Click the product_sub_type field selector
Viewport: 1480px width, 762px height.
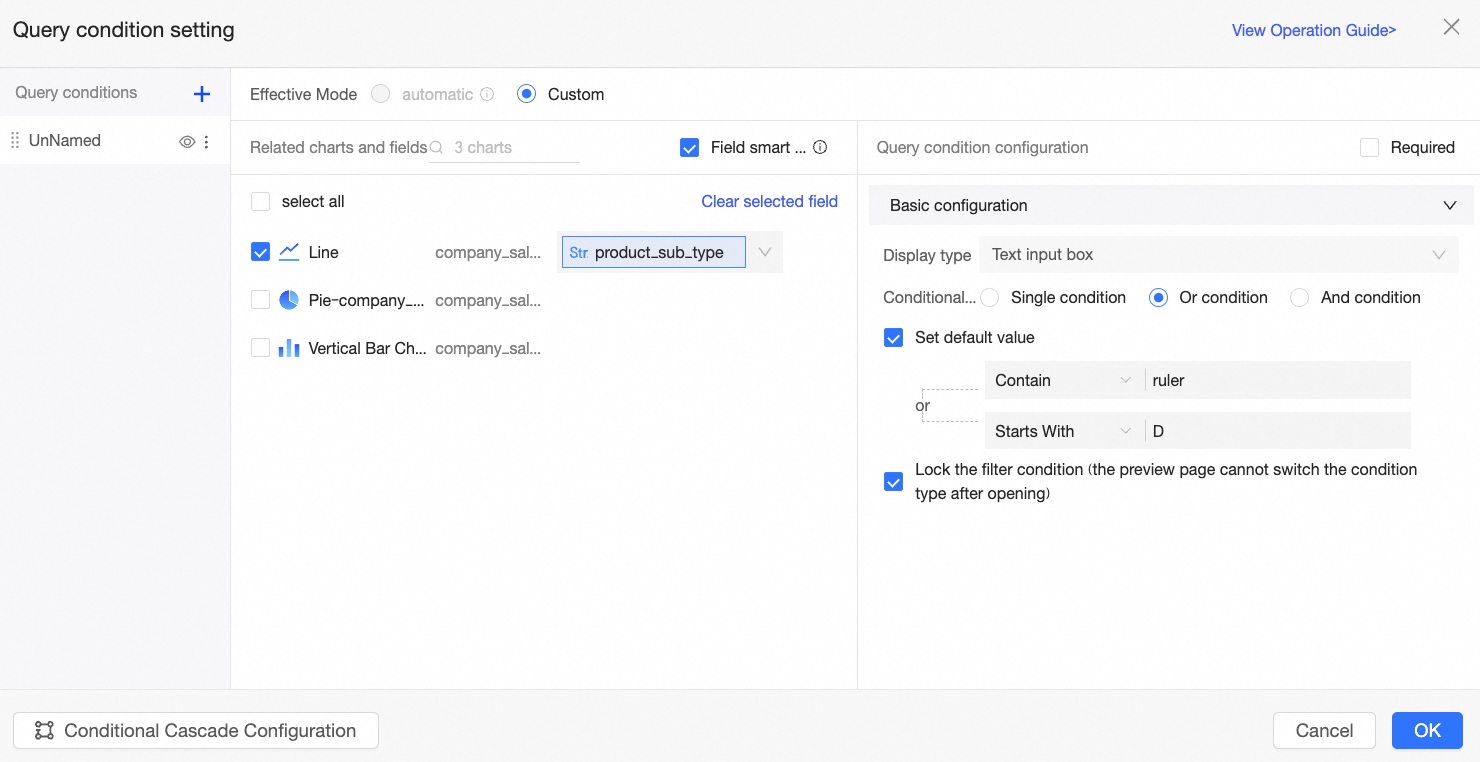tap(654, 252)
